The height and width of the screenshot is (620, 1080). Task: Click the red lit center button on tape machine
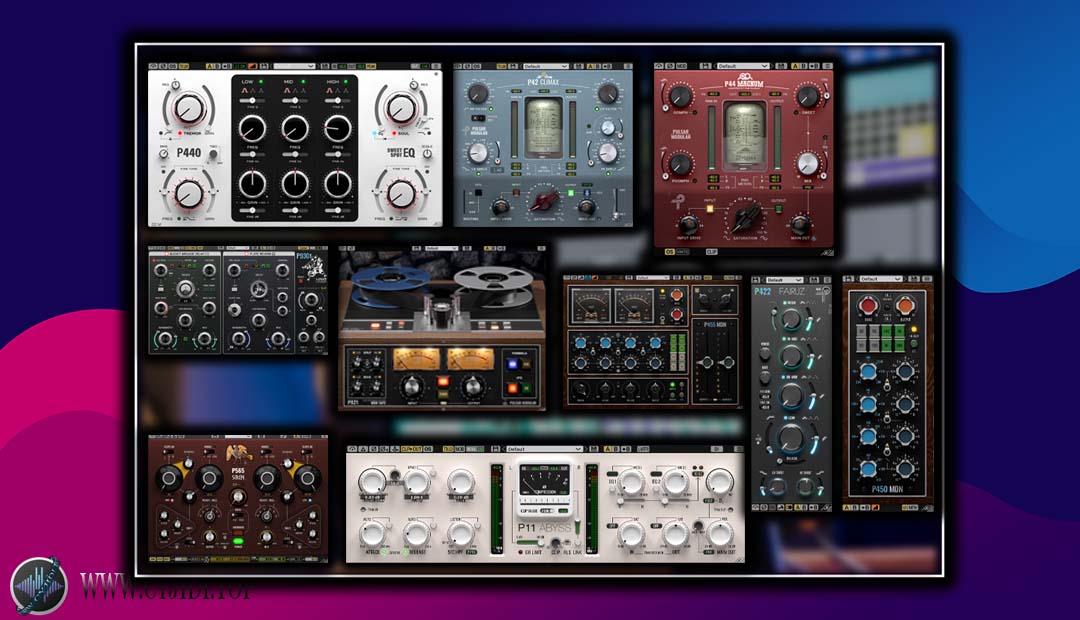pyautogui.click(x=443, y=381)
